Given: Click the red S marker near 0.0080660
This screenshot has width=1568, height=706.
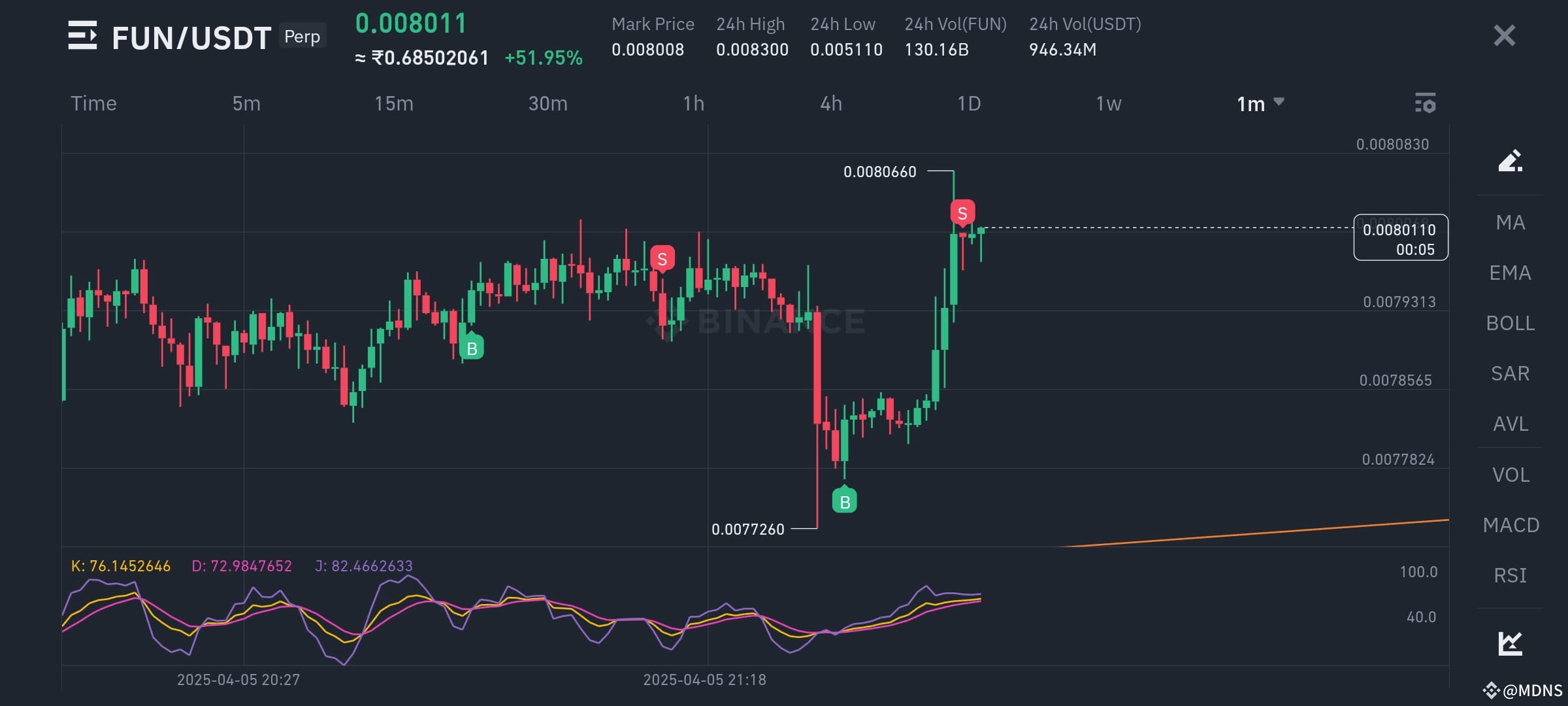Looking at the screenshot, I should [962, 213].
